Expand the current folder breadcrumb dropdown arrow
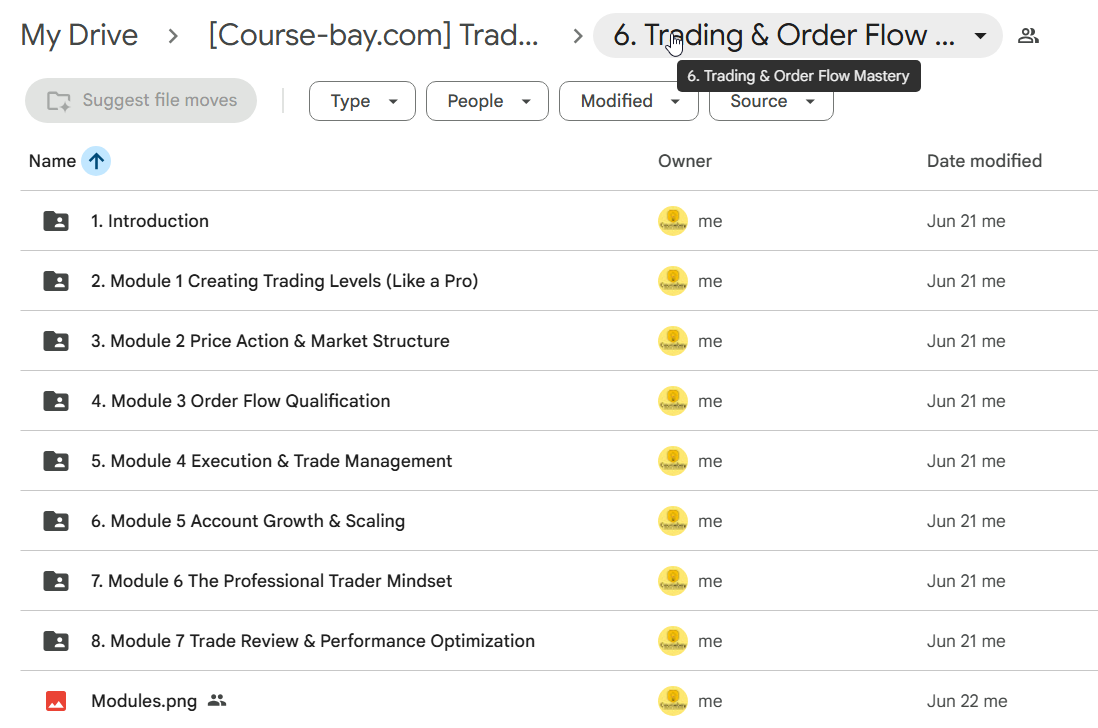The height and width of the screenshot is (728, 1098). click(980, 36)
